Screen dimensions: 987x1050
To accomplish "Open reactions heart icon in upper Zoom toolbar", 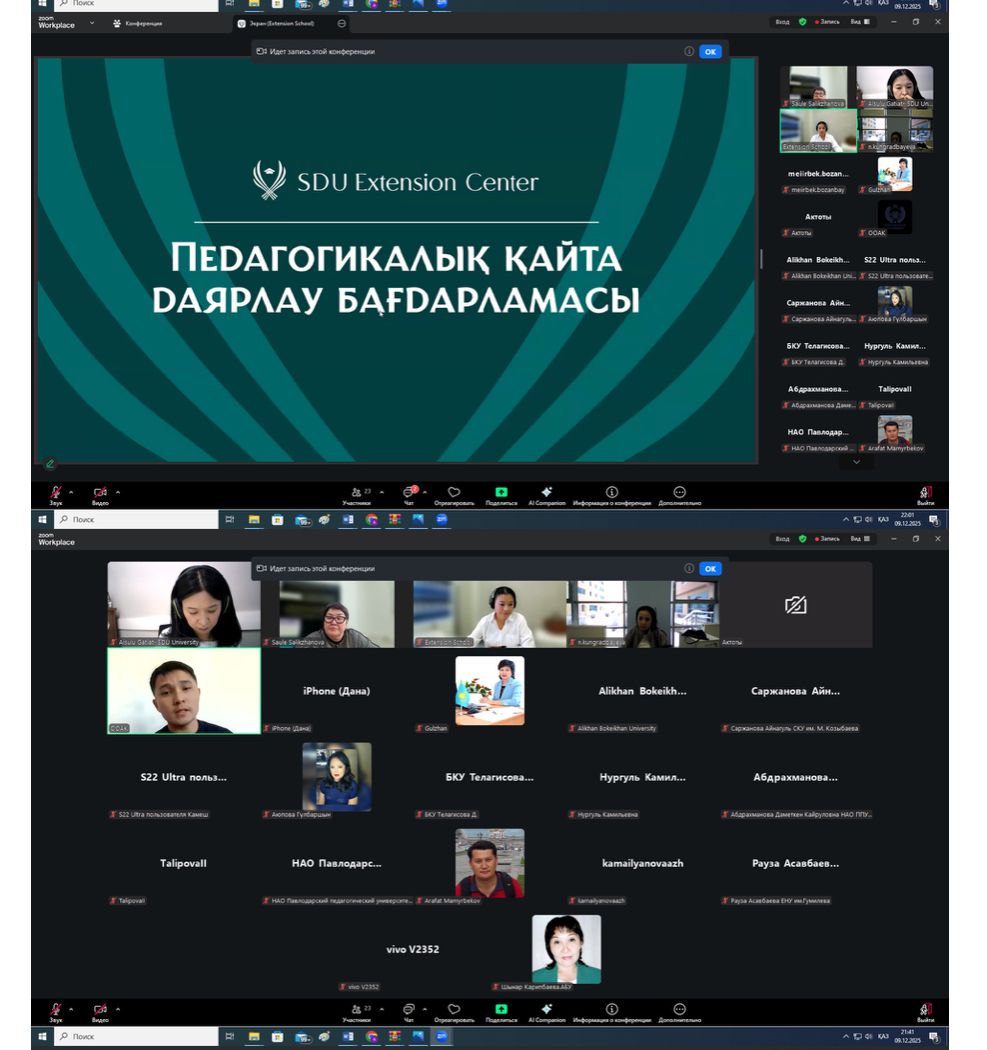I will pyautogui.click(x=454, y=493).
